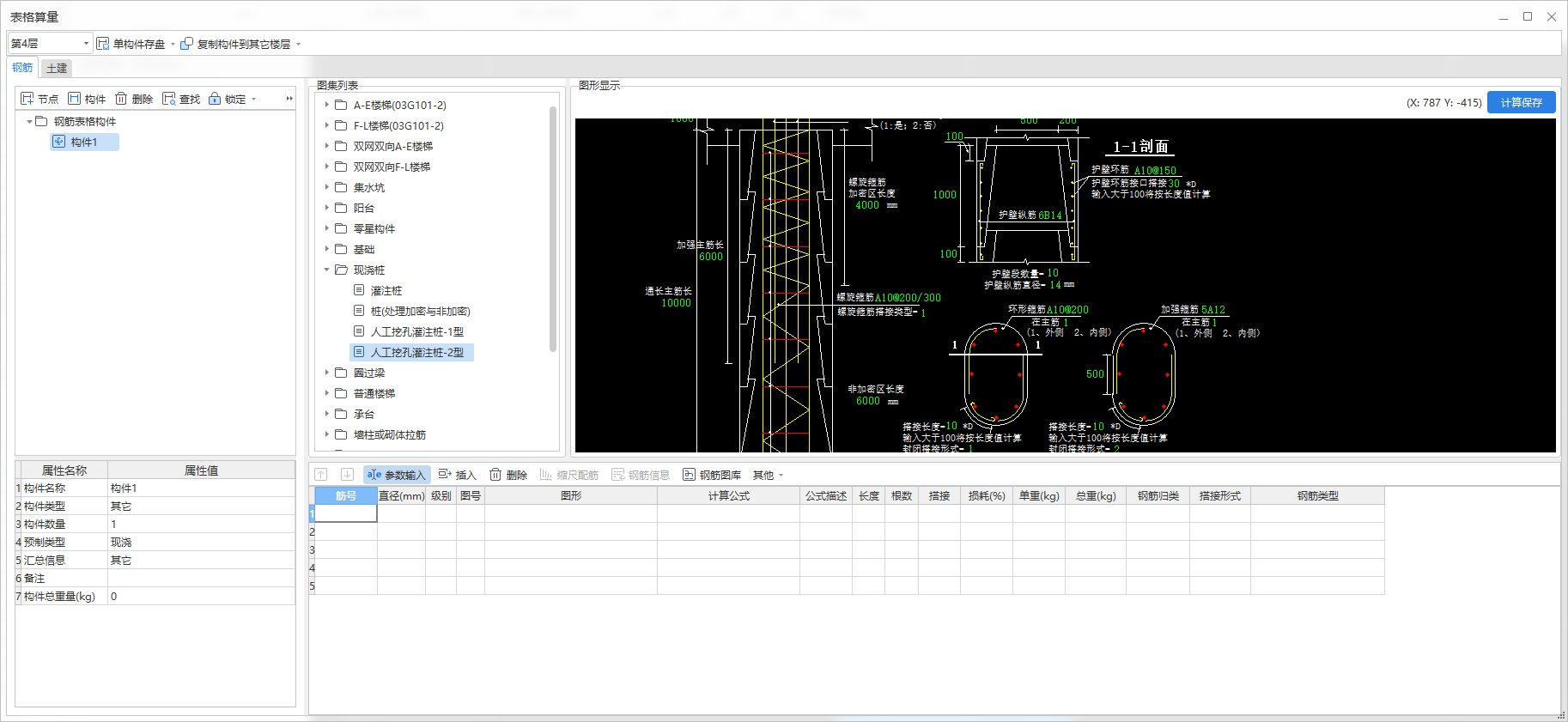Image resolution: width=1568 pixels, height=722 pixels.
Task: Click the 构件1 component icon in tree
Action: (x=59, y=142)
